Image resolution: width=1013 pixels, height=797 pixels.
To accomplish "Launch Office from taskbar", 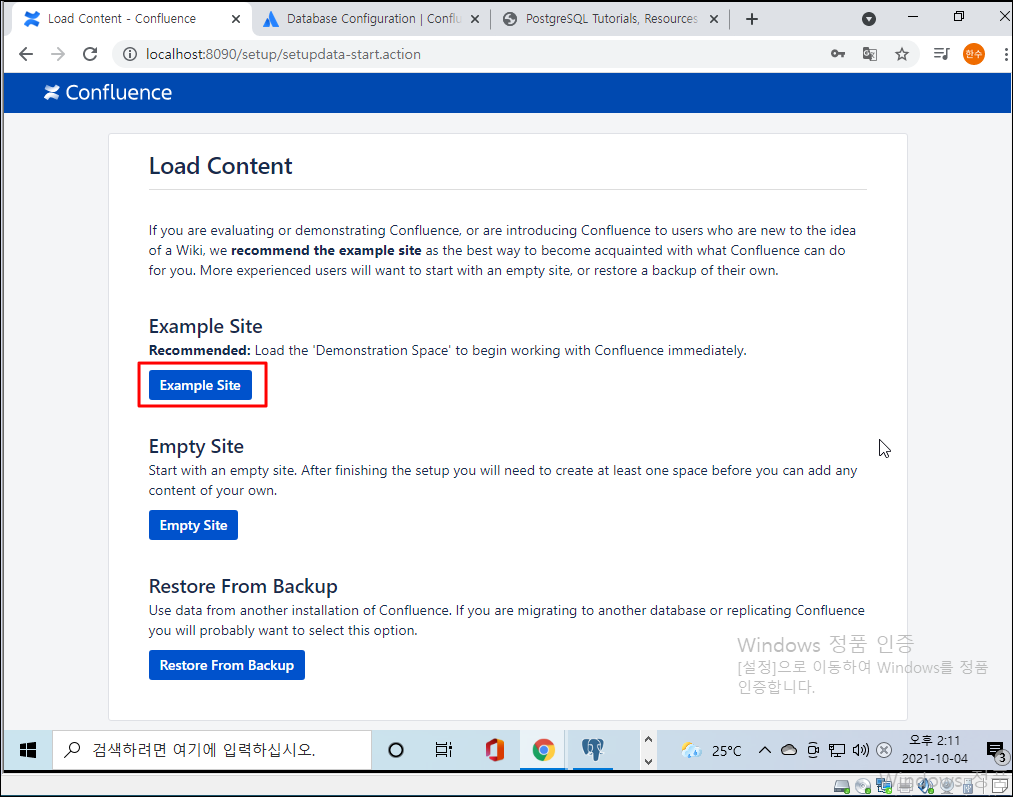I will pyautogui.click(x=495, y=750).
